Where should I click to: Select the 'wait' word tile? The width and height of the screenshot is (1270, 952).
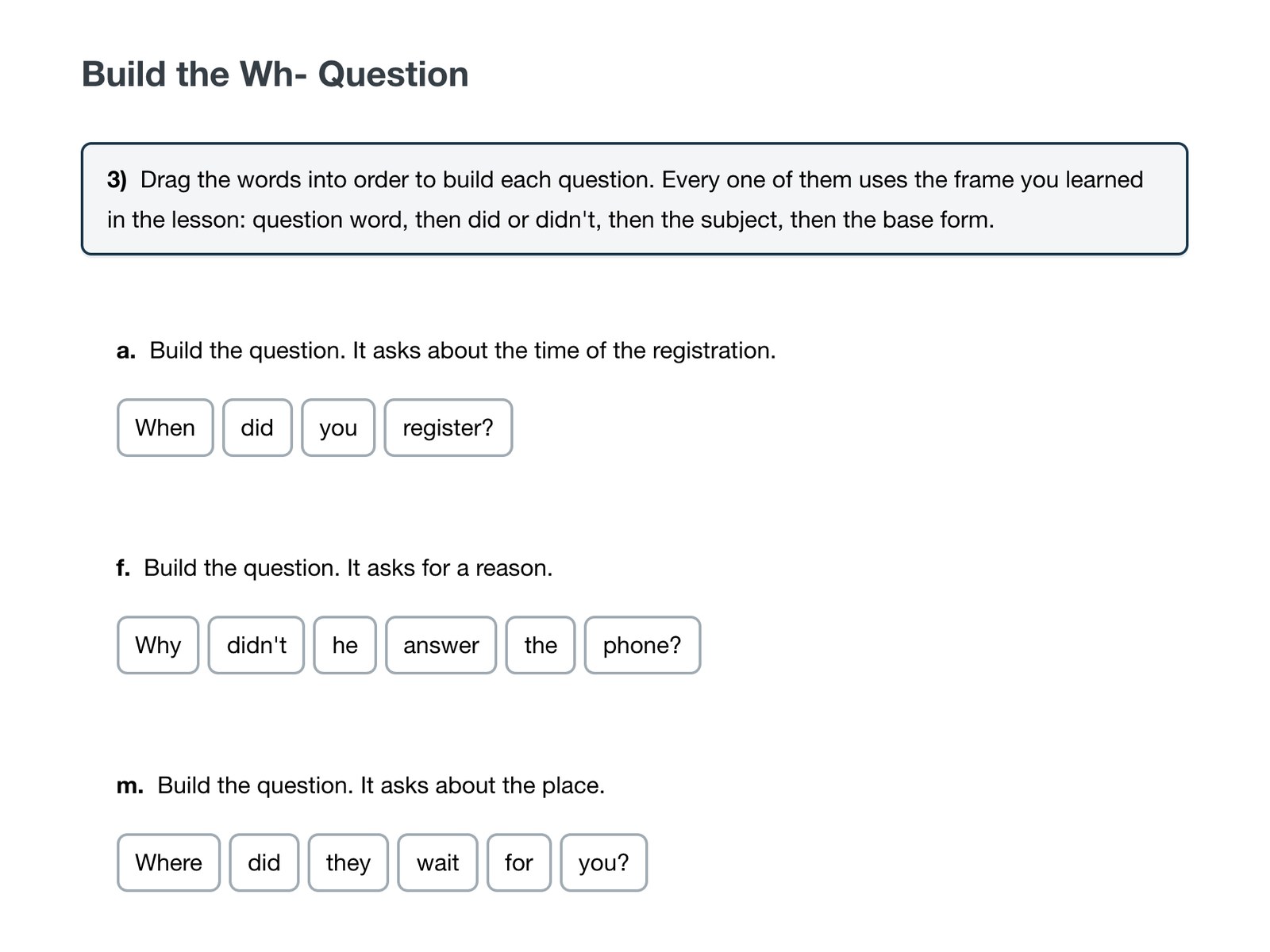click(437, 862)
